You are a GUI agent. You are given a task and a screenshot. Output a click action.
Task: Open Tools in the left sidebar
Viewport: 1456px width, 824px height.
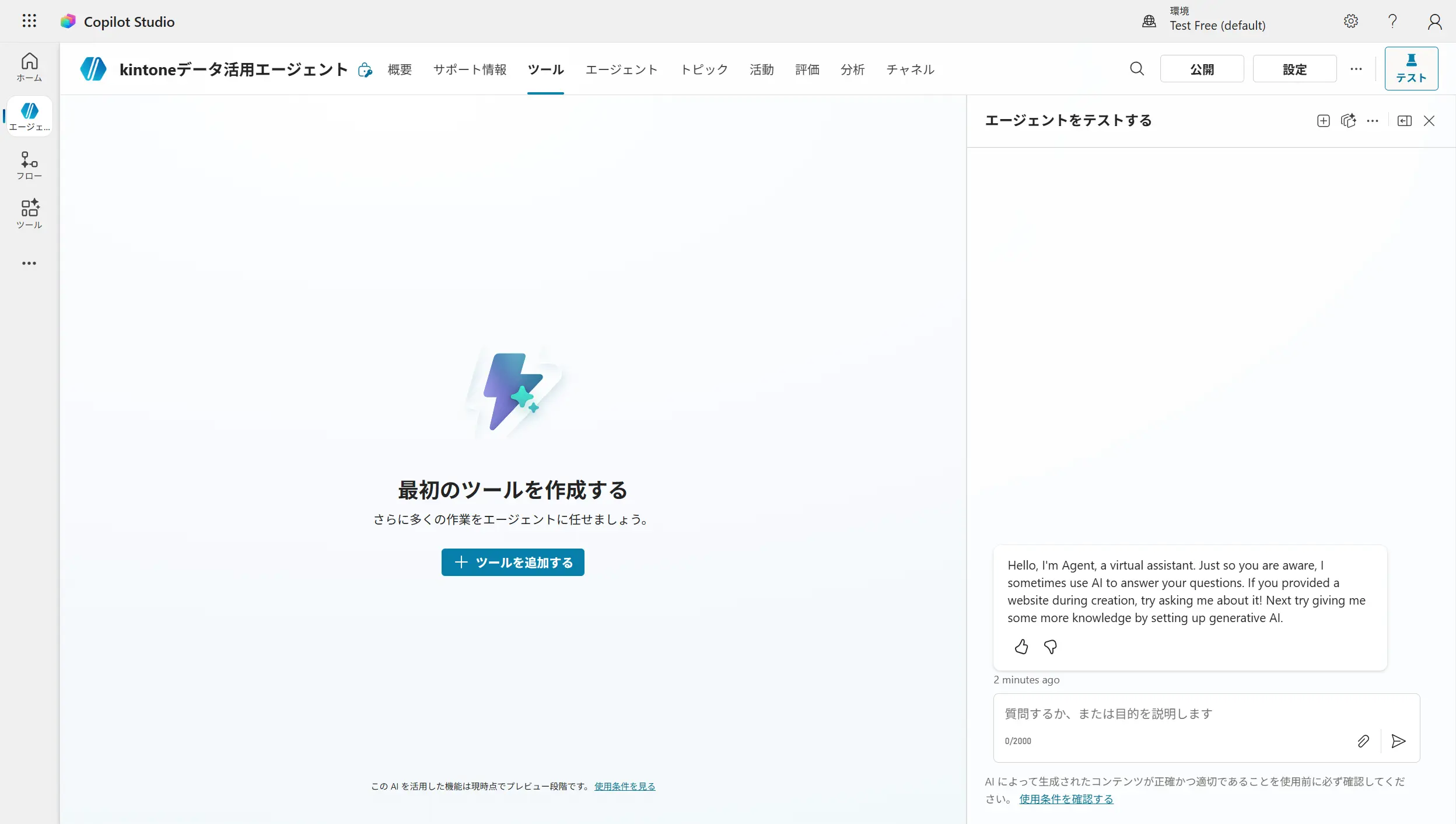pyautogui.click(x=29, y=214)
